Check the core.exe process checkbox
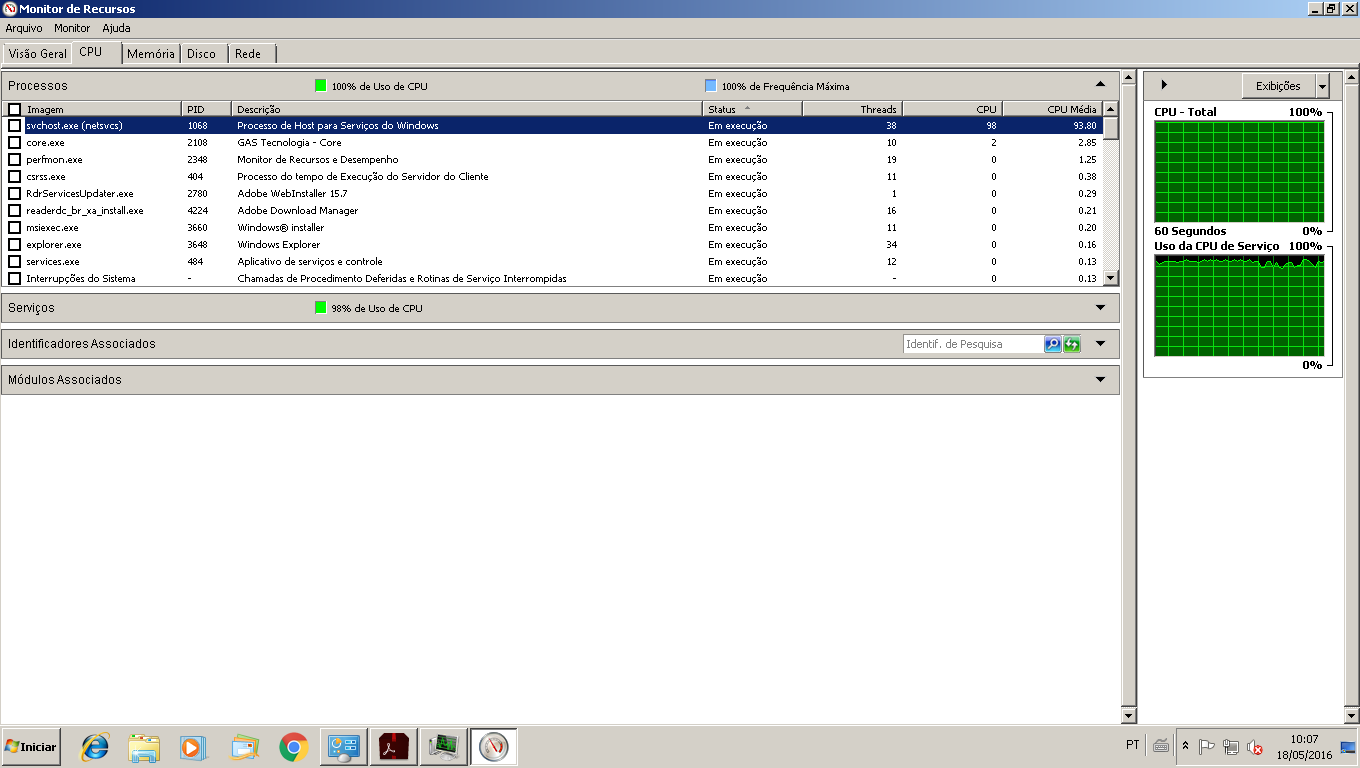This screenshot has height=768, width=1360. pyautogui.click(x=14, y=143)
